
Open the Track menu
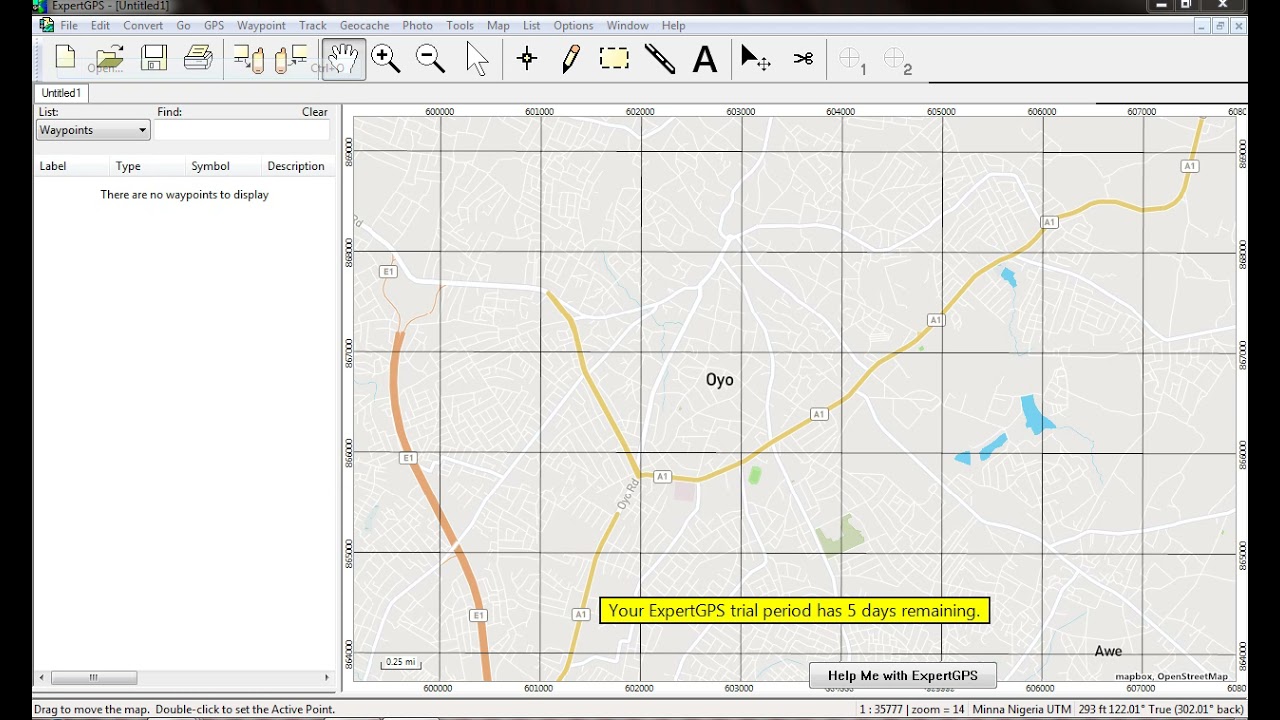pyautogui.click(x=312, y=25)
